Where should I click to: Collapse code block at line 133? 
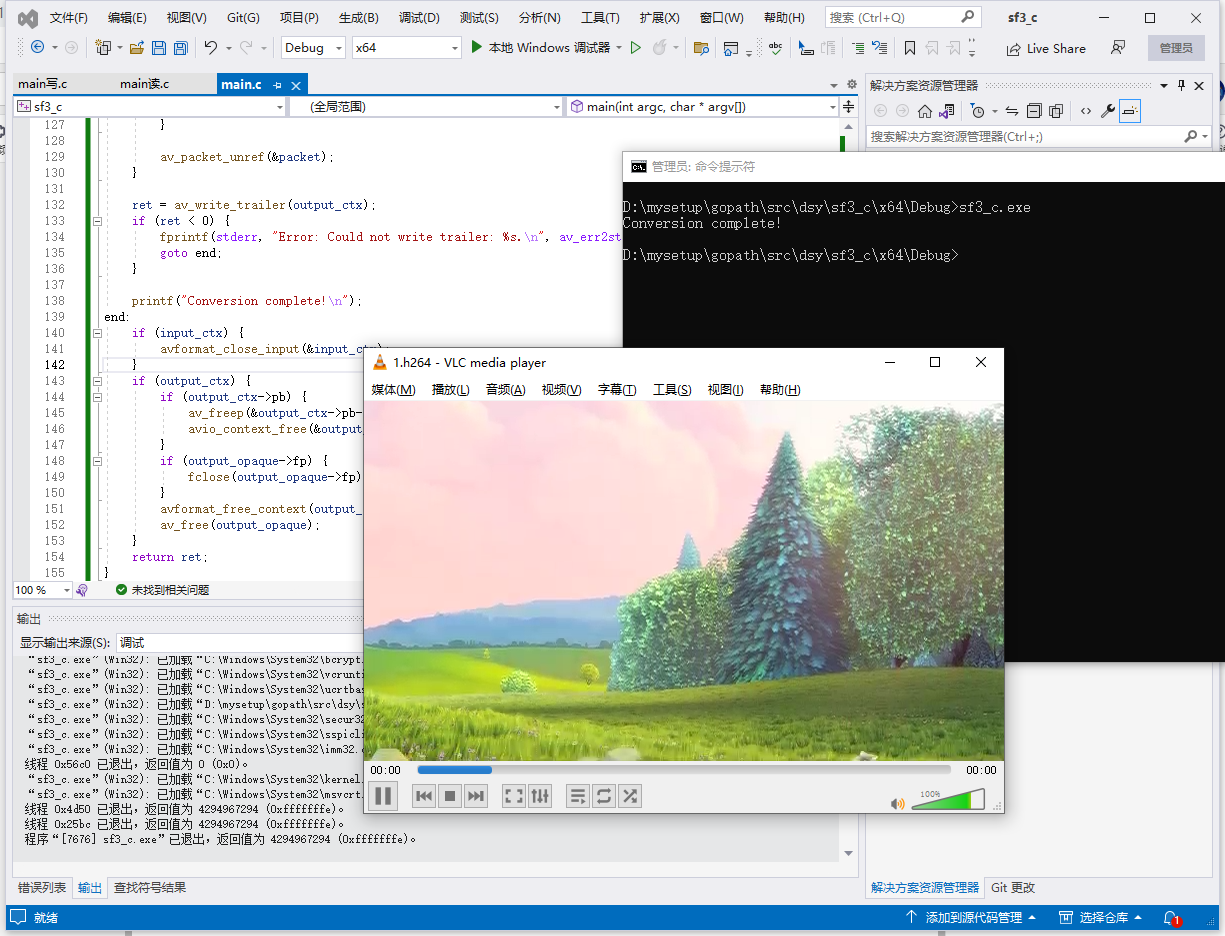click(x=95, y=221)
